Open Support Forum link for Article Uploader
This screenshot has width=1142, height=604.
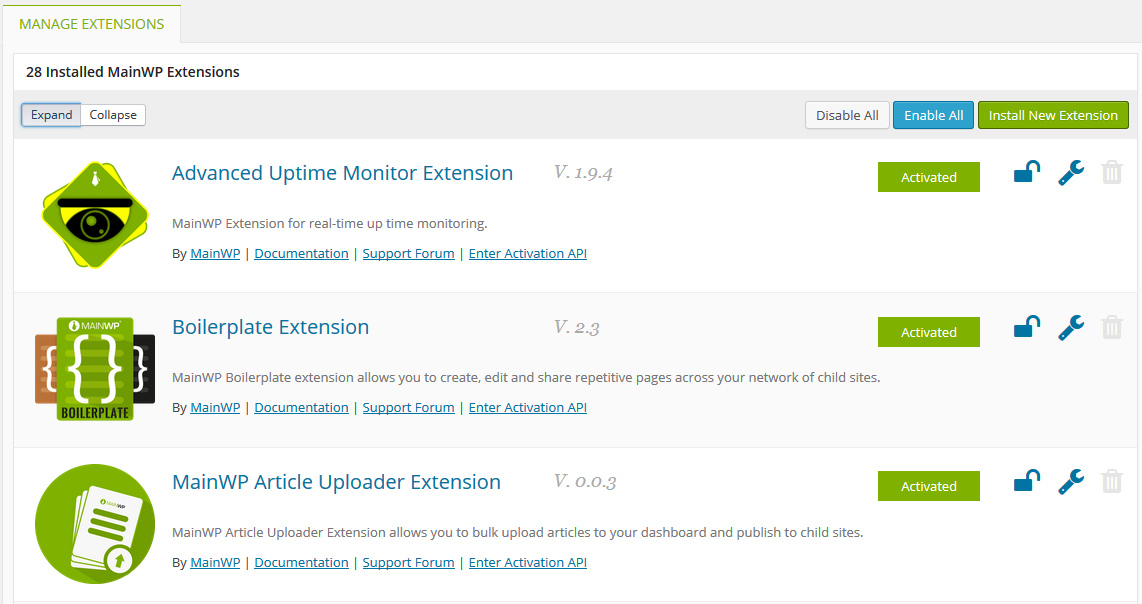(x=409, y=562)
